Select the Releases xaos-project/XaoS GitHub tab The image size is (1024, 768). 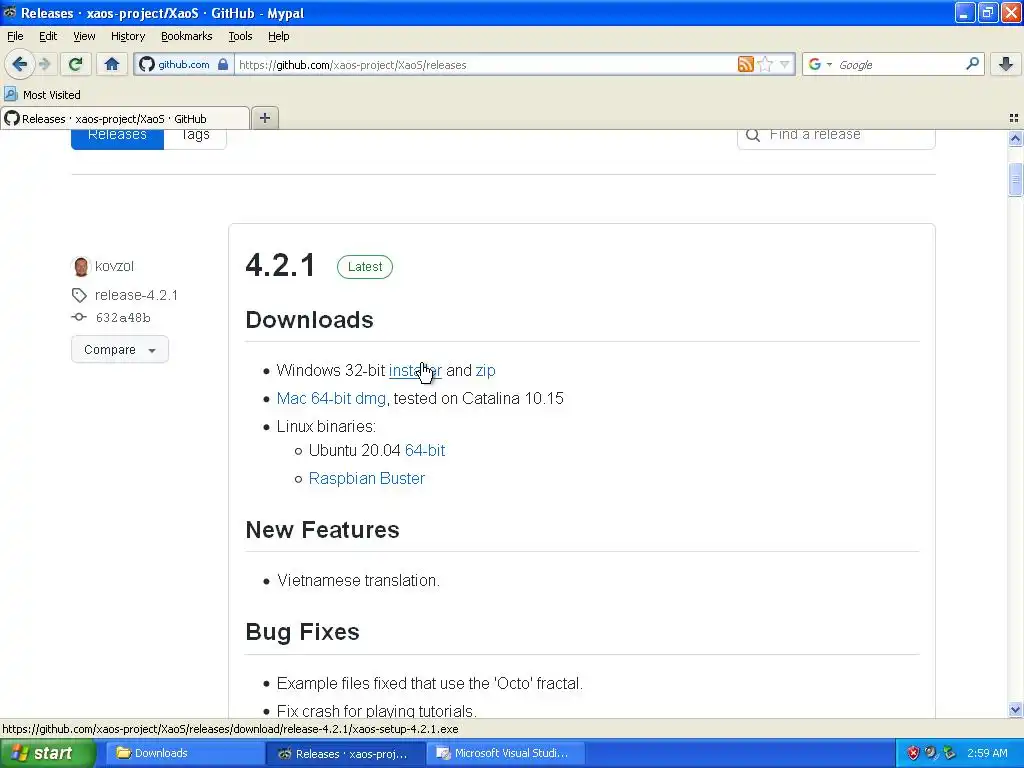pyautogui.click(x=125, y=118)
